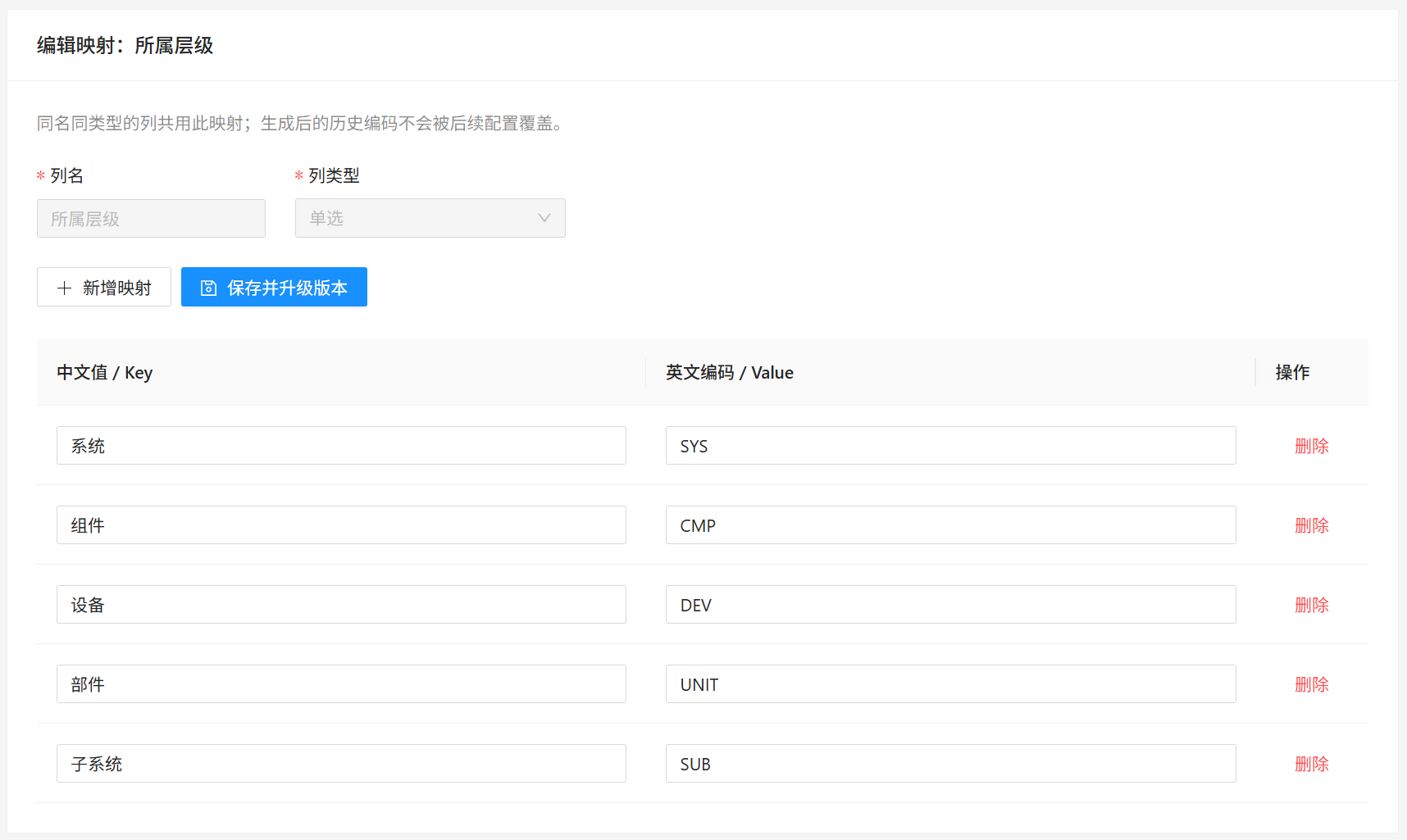This screenshot has width=1407, height=840.
Task: Click the save icon in 保存并升级版本
Action: (x=209, y=288)
